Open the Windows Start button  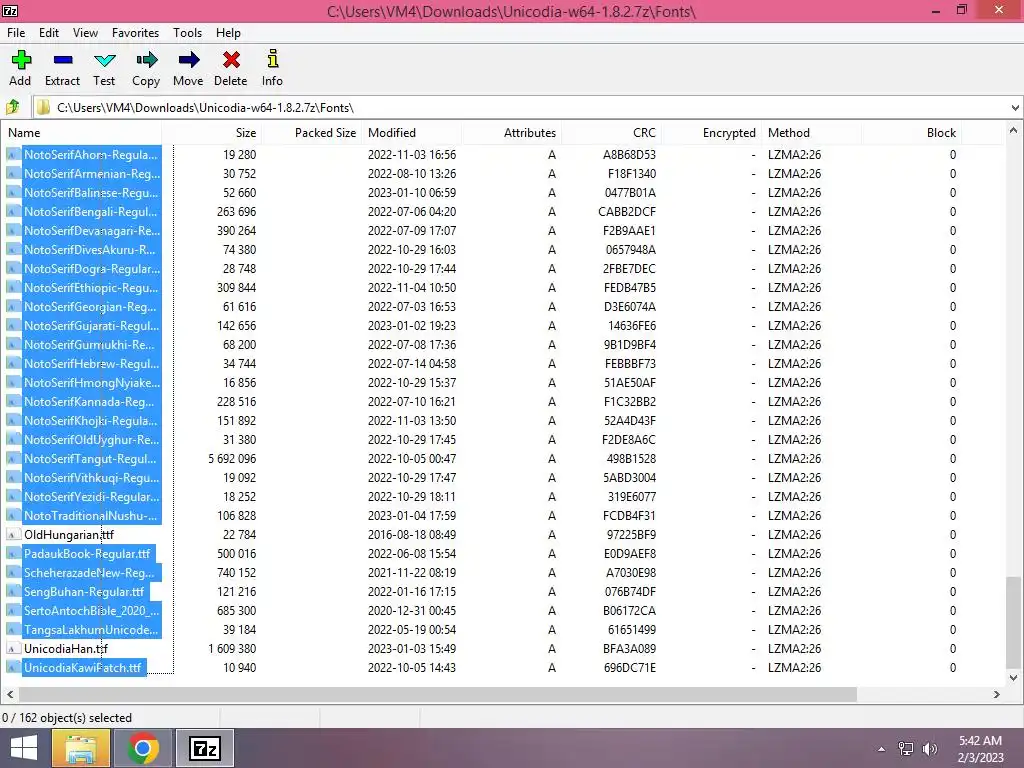24,748
